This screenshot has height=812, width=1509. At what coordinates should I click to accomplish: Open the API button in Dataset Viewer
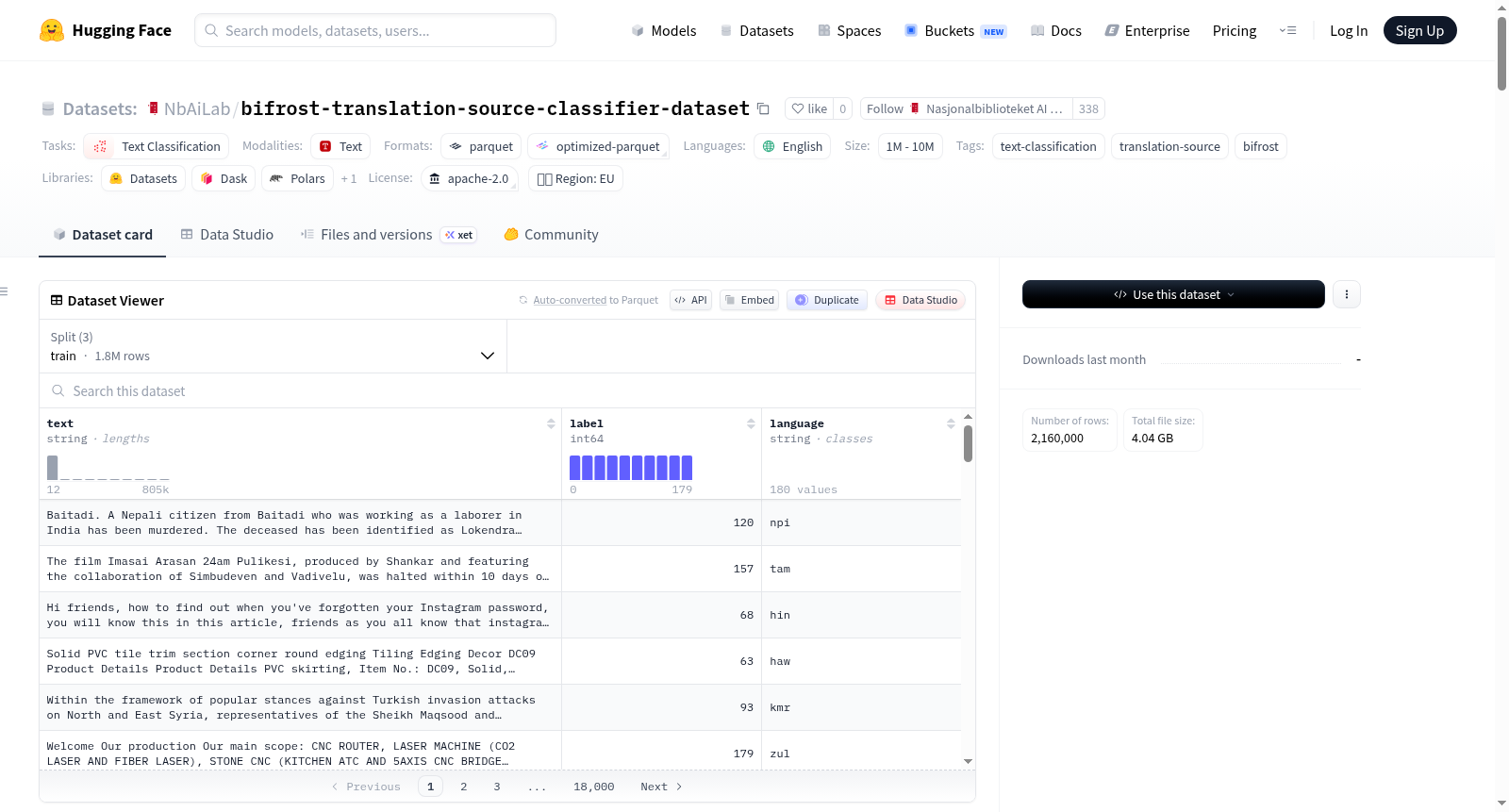pos(690,300)
